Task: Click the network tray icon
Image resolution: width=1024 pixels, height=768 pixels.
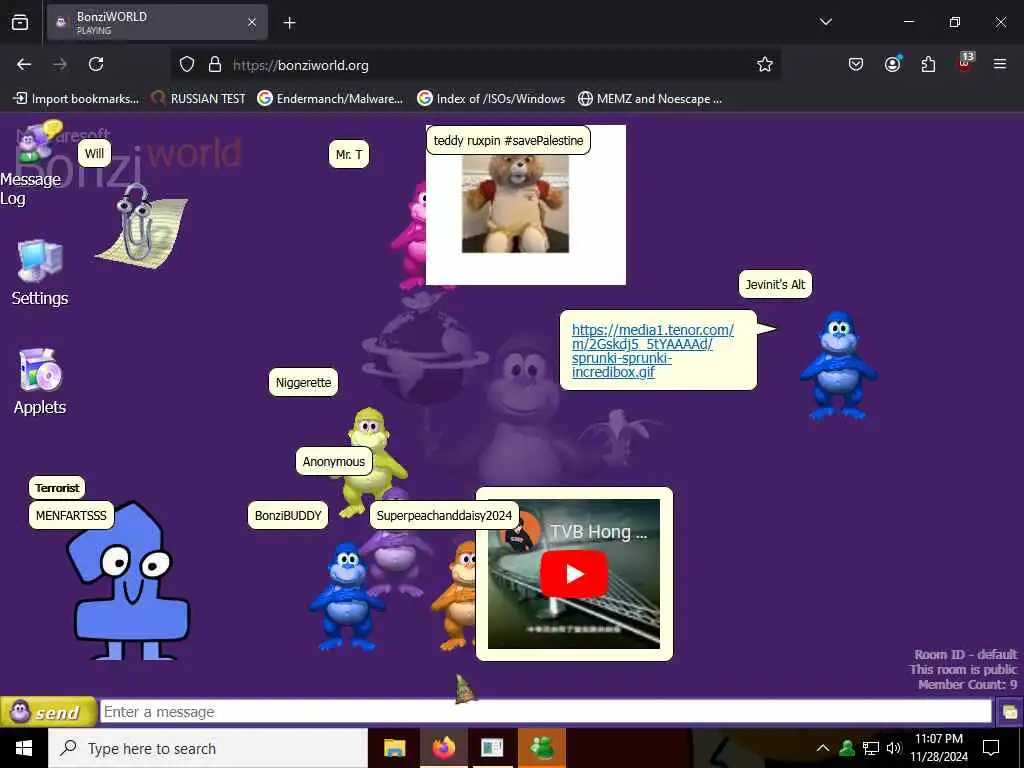Action: [871, 748]
